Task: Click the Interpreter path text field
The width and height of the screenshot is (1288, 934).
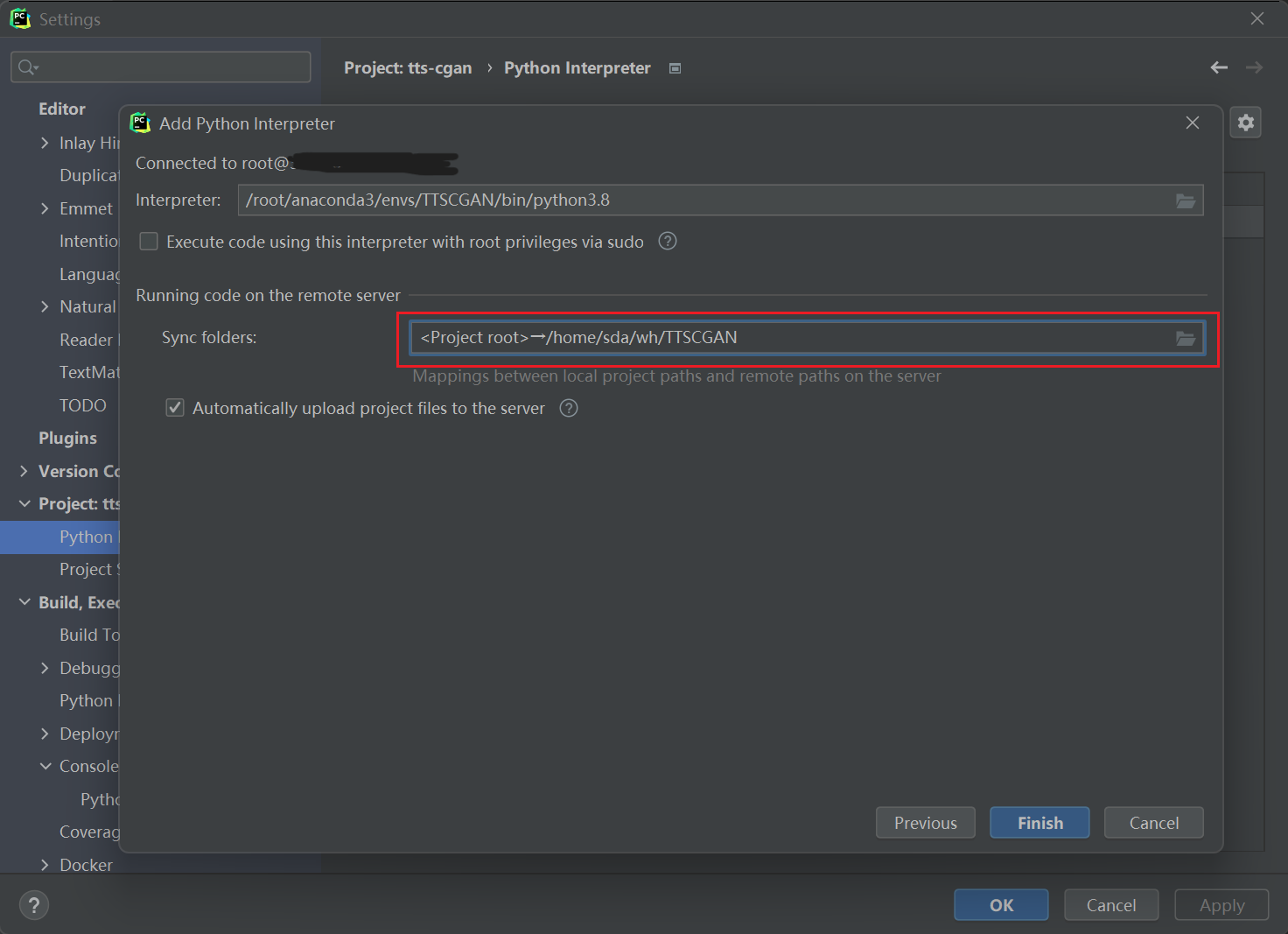Action: coord(720,200)
